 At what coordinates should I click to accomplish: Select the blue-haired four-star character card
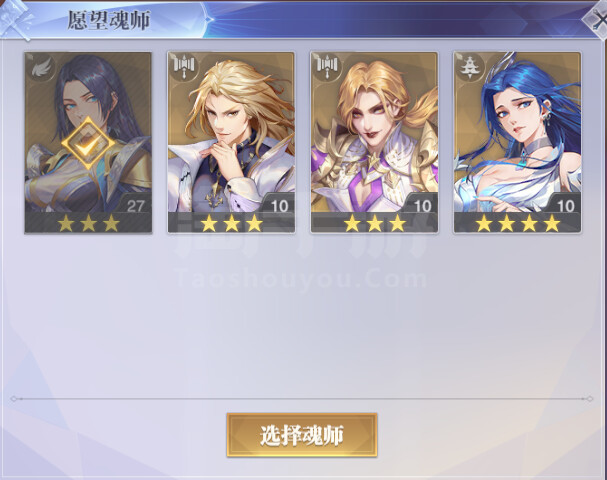point(517,142)
